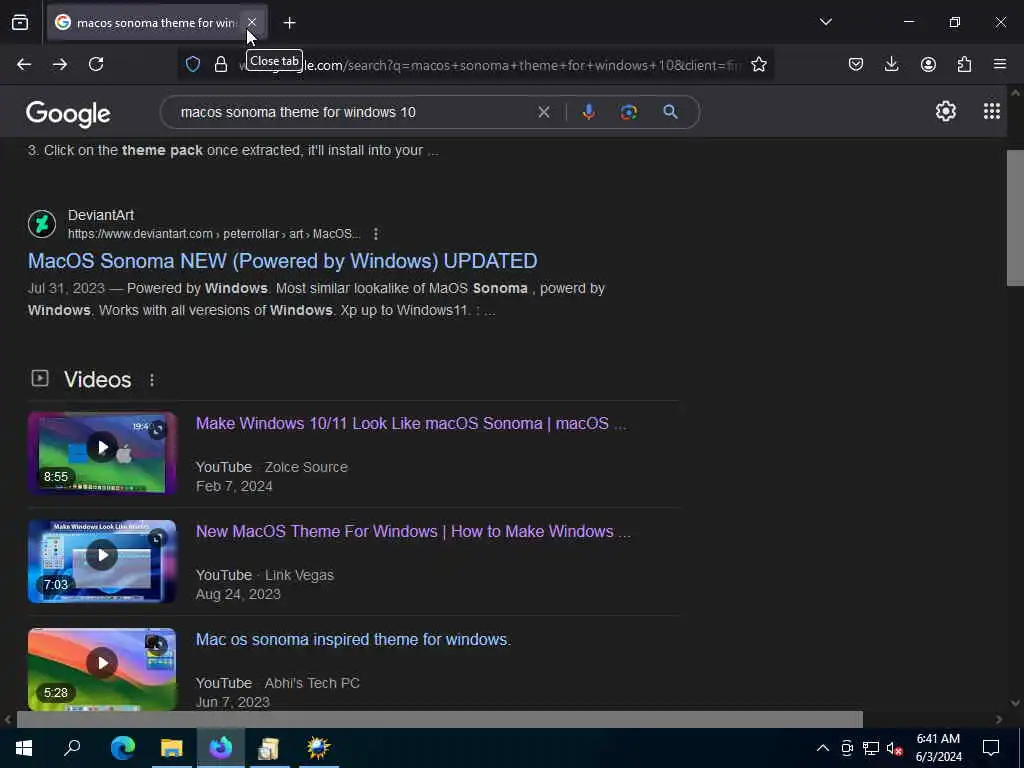Open Google quick settings gear
The width and height of the screenshot is (1024, 768).
946,112
